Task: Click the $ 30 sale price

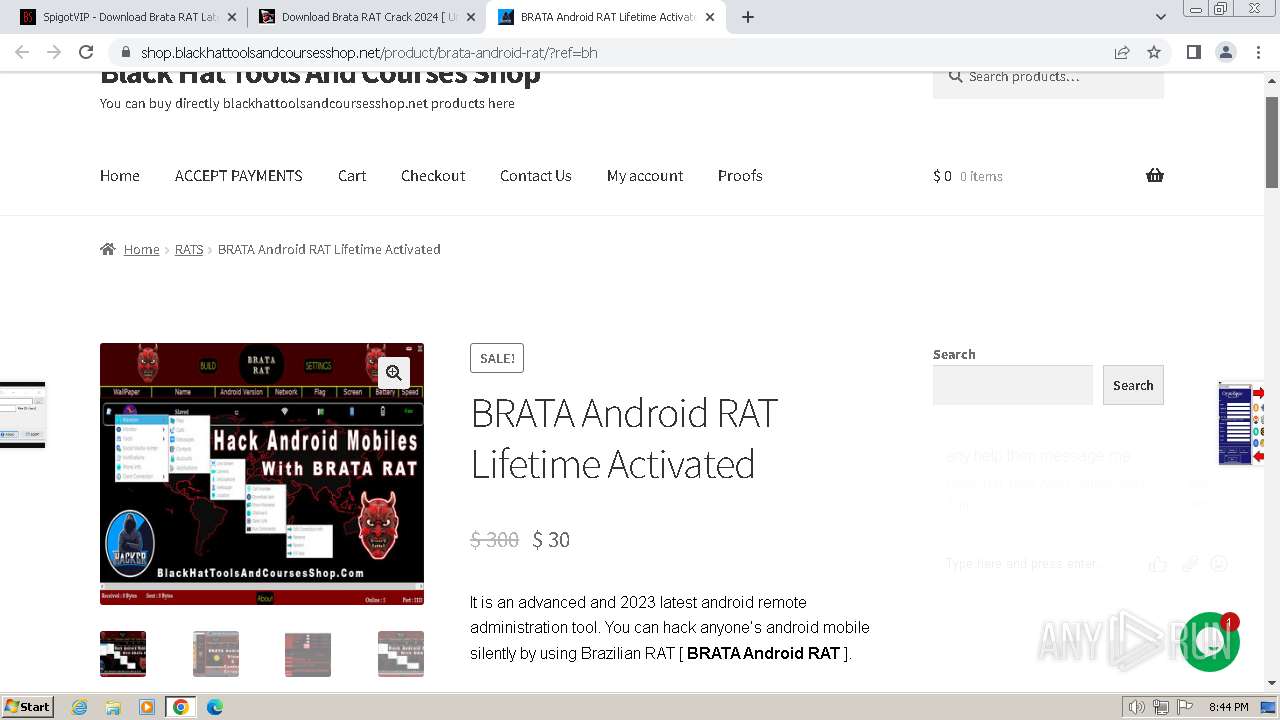Action: [551, 540]
